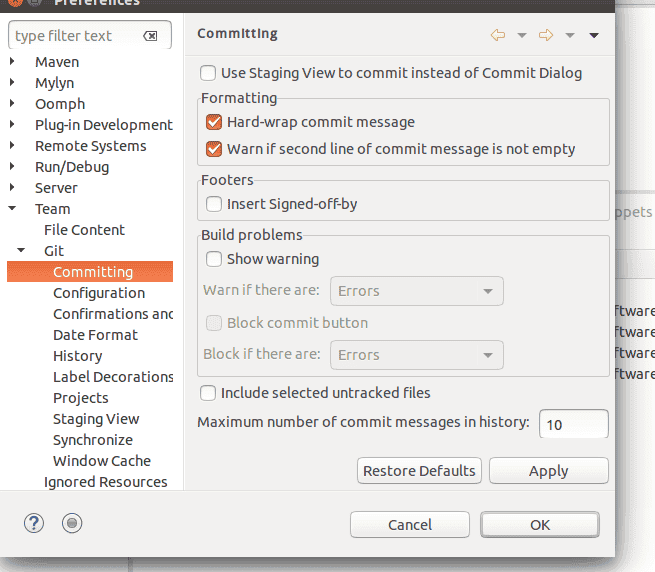Uncheck Warn if second line not empty
This screenshot has height=572, width=655.
tap(214, 149)
